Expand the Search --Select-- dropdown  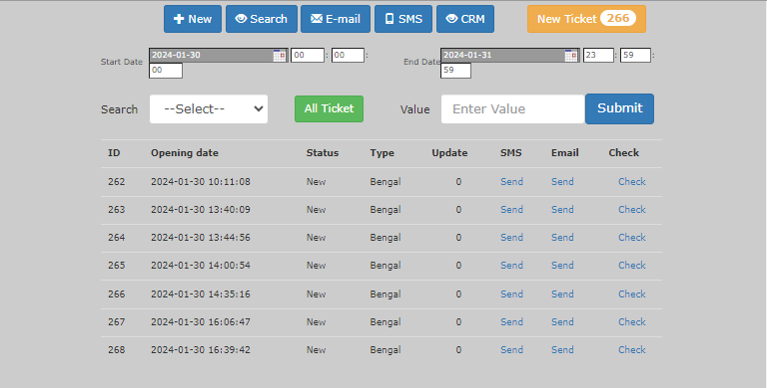209,109
